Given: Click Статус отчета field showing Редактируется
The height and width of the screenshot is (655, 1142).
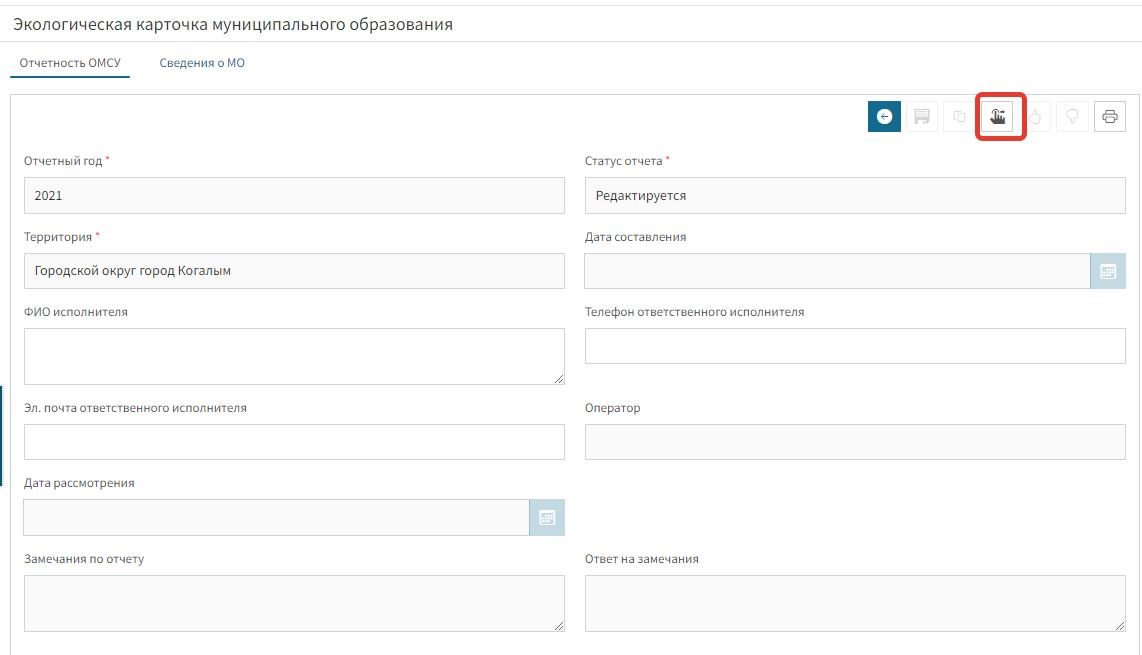Looking at the screenshot, I should tap(855, 196).
